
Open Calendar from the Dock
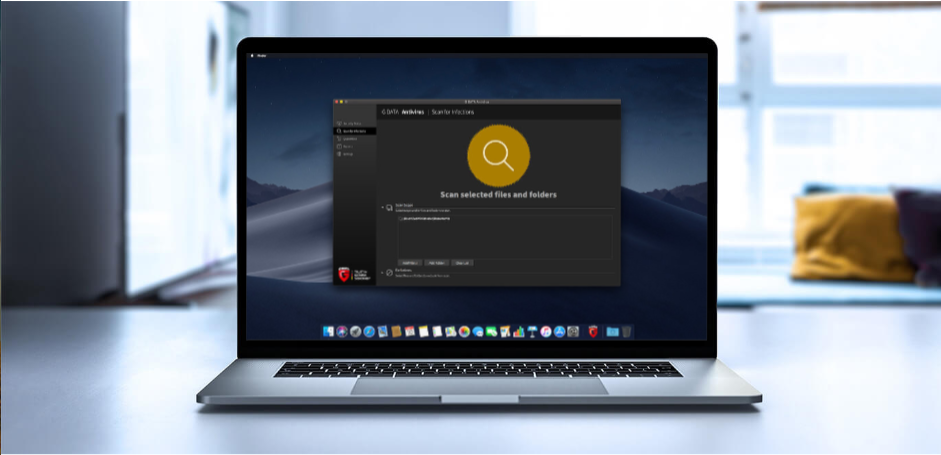410,331
